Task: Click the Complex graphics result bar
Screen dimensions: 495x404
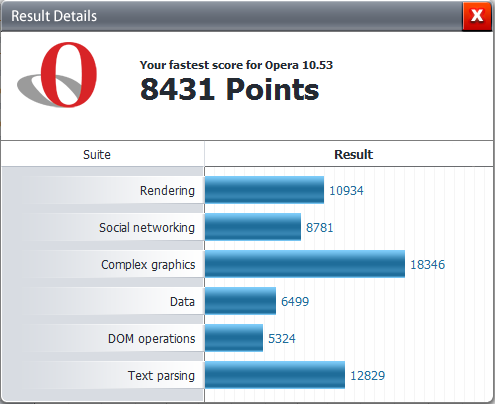Action: [305, 264]
